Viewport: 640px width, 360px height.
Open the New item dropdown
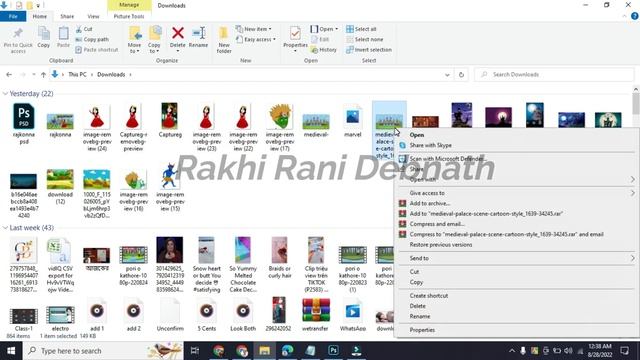coord(254,29)
